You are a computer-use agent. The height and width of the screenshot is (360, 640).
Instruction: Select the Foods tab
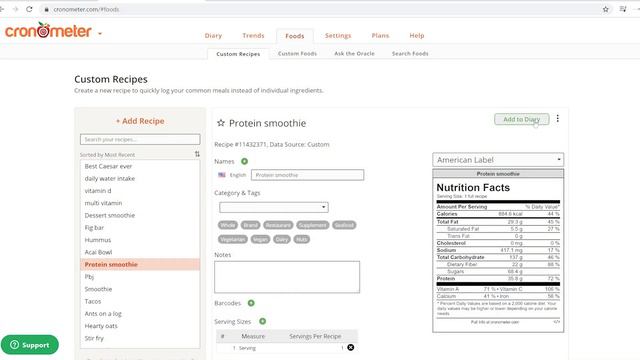tap(295, 36)
